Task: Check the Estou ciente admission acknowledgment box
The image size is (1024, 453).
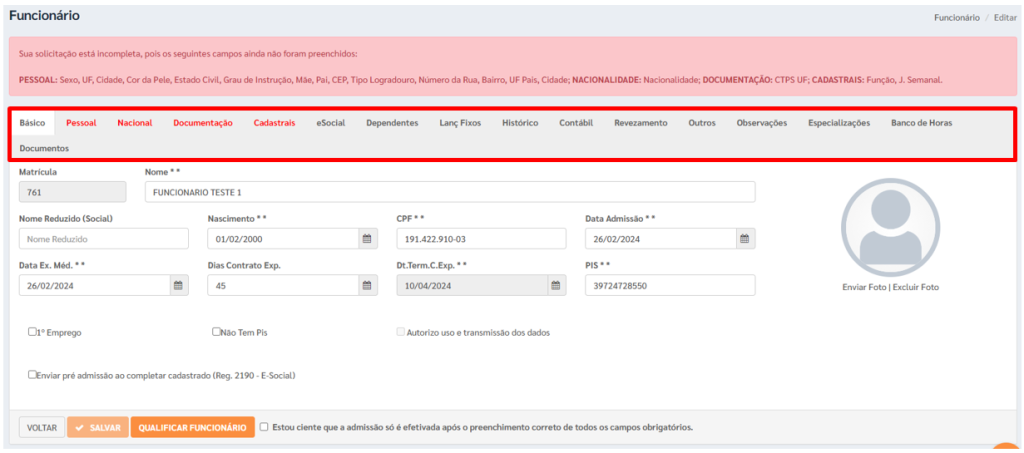Action: [264, 427]
